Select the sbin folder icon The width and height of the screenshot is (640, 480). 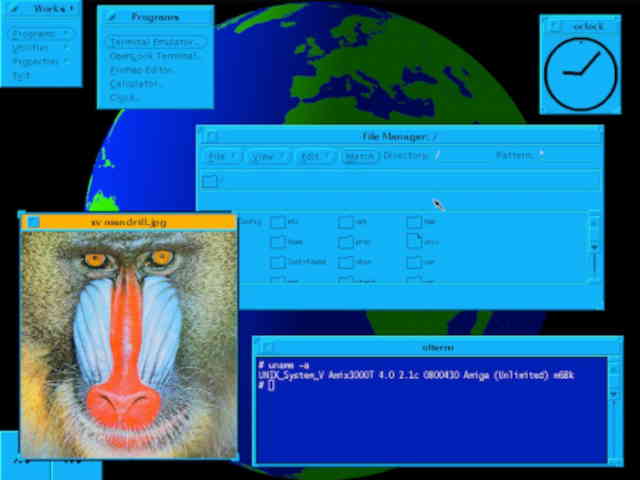click(346, 262)
